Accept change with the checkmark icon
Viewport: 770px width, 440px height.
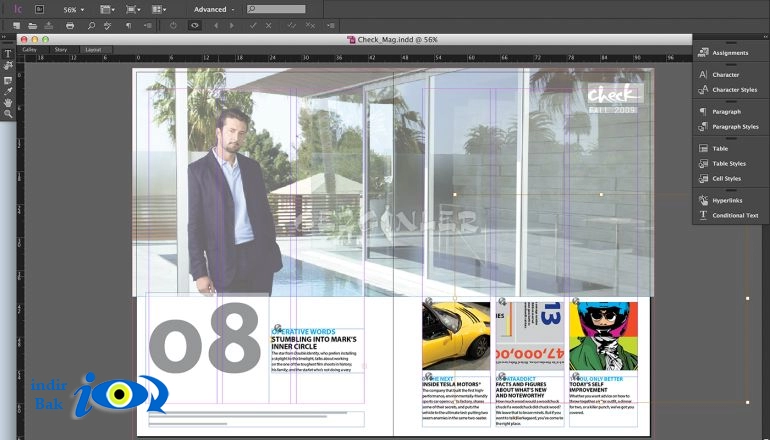(253, 26)
